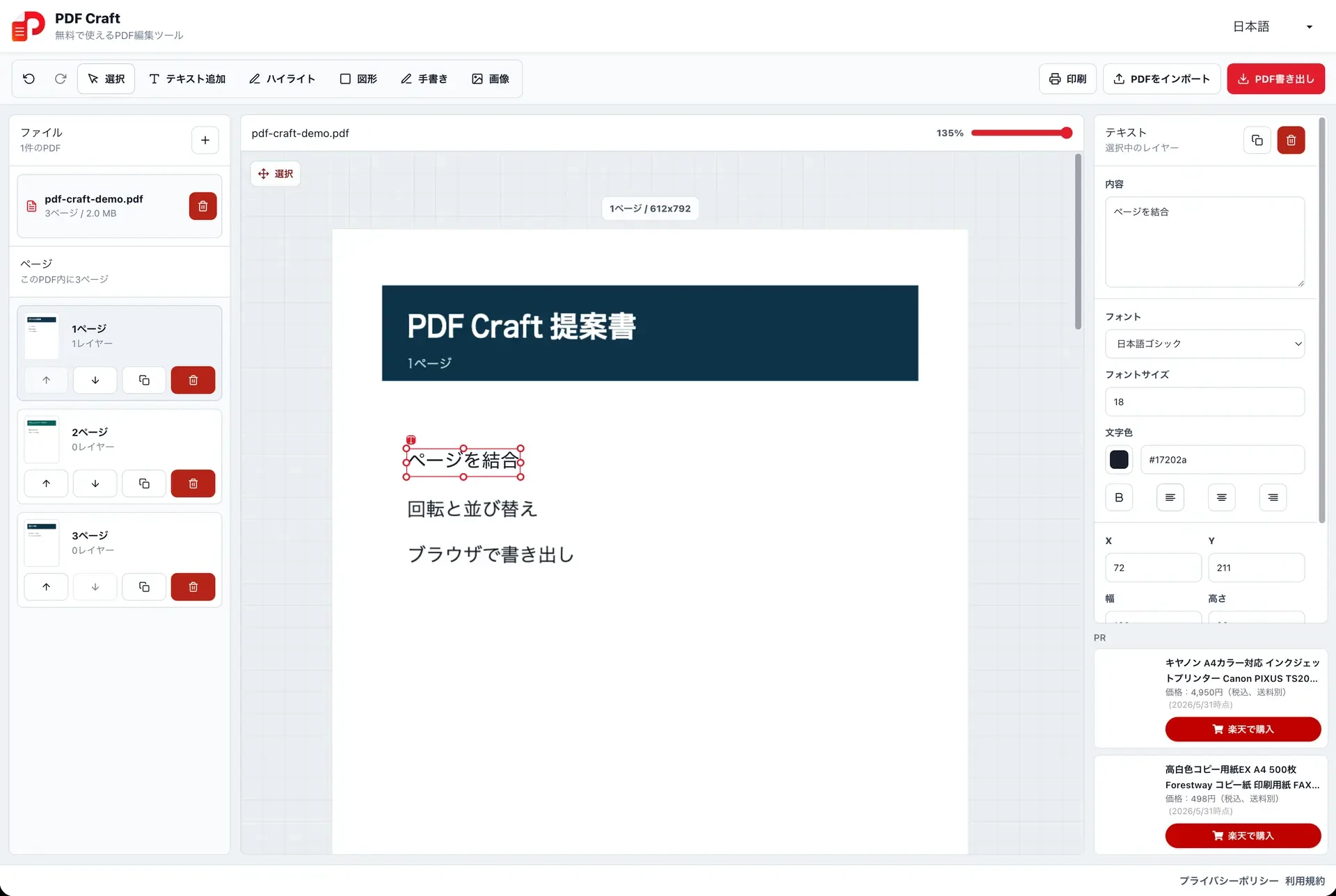Viewport: 1336px width, 896px height.
Task: Click the フォントサイズ field showing 18
Action: coord(1204,402)
